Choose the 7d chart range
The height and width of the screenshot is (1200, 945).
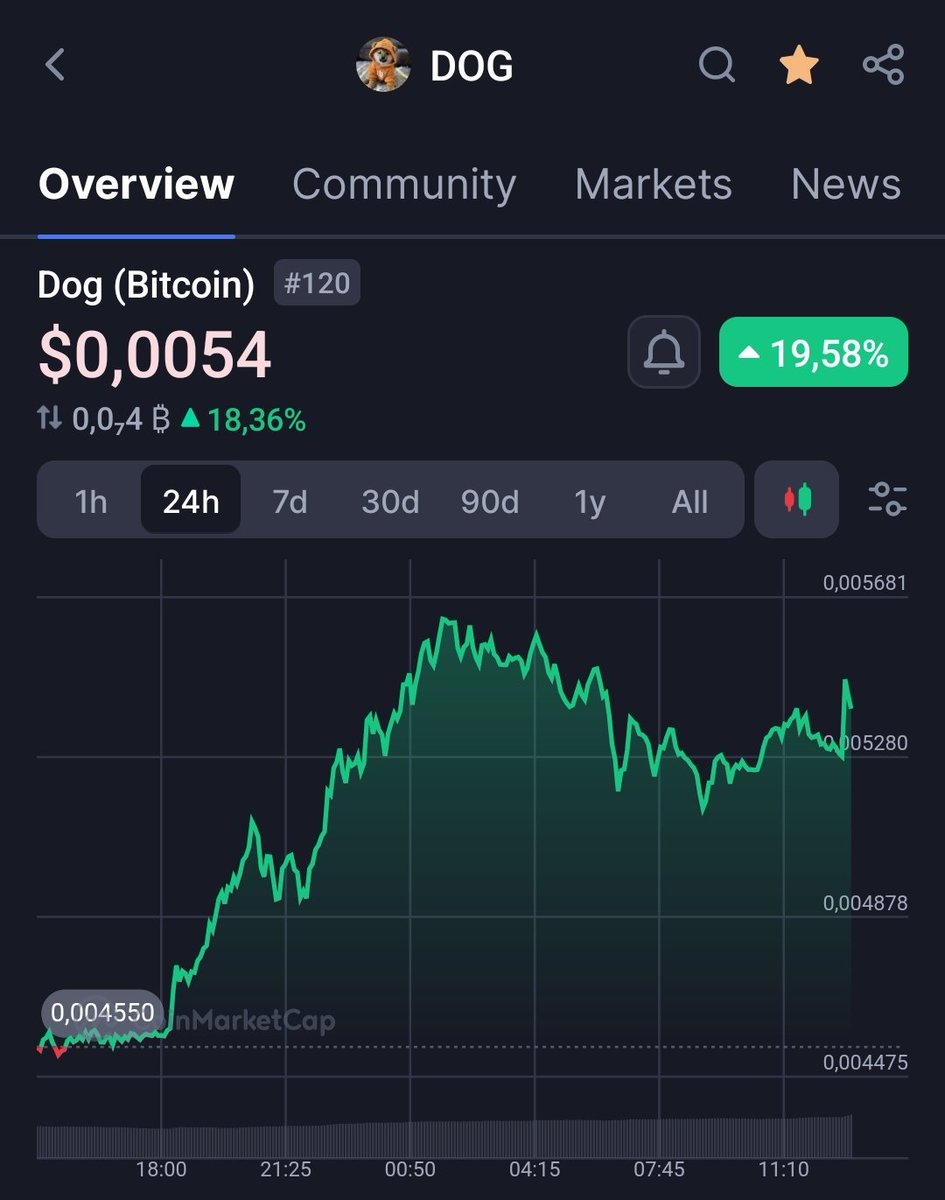point(290,501)
